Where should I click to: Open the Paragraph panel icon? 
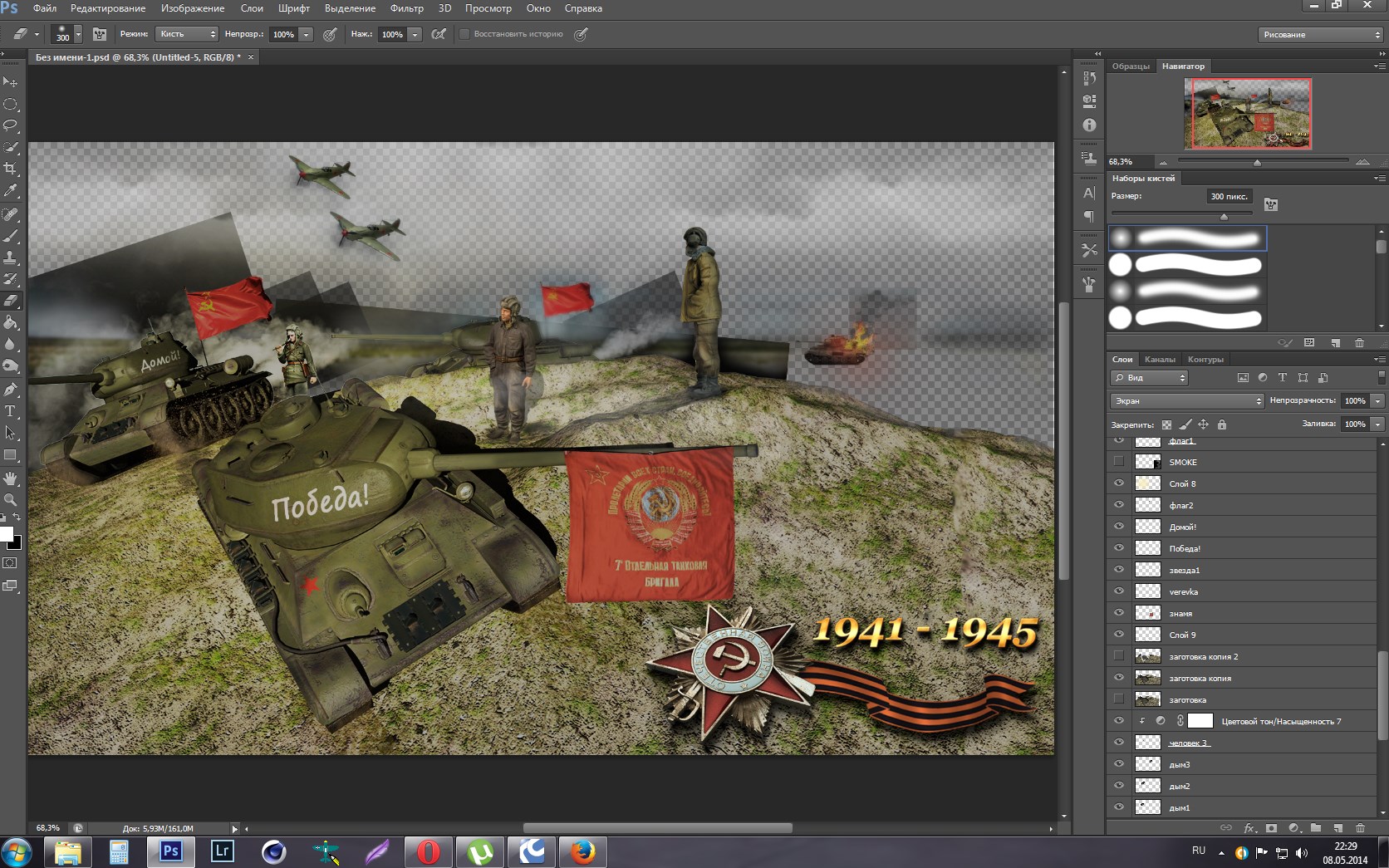[x=1089, y=216]
